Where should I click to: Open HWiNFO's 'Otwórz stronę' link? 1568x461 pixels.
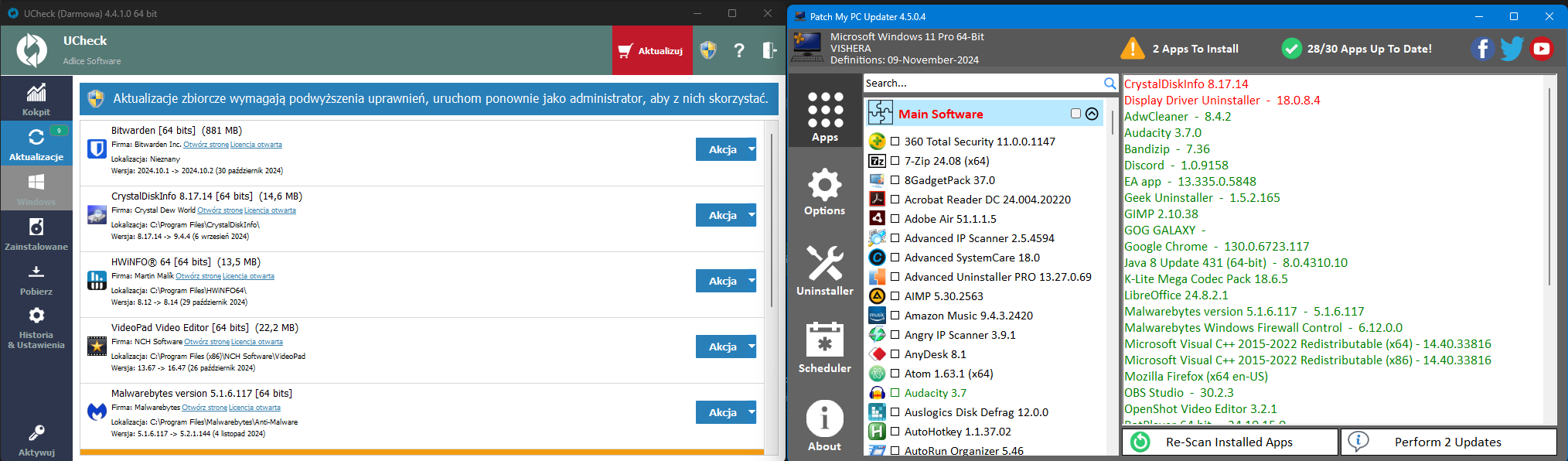198,276
